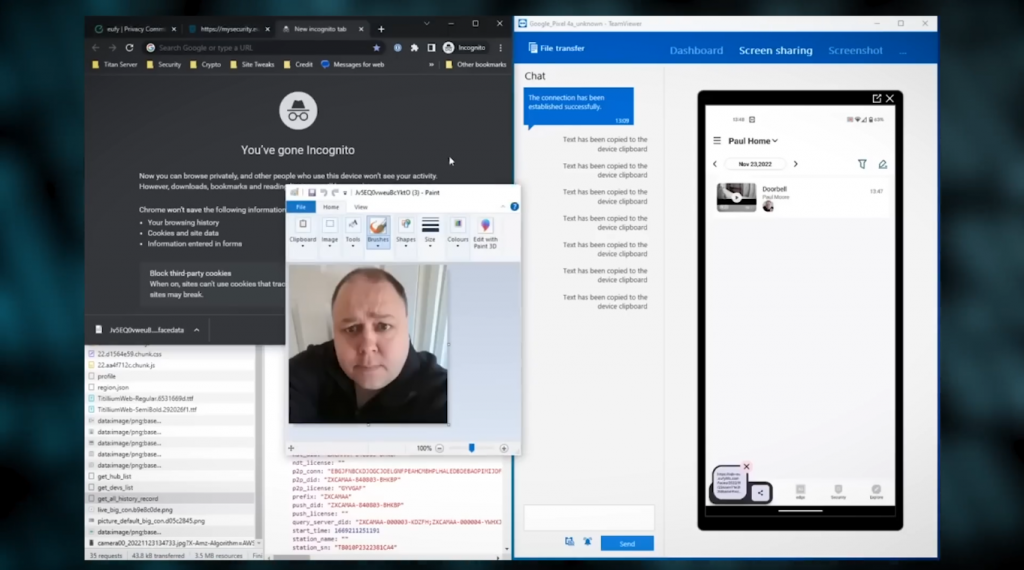The image size is (1024, 570).
Task: Reload the page in Chrome
Action: [x=129, y=48]
